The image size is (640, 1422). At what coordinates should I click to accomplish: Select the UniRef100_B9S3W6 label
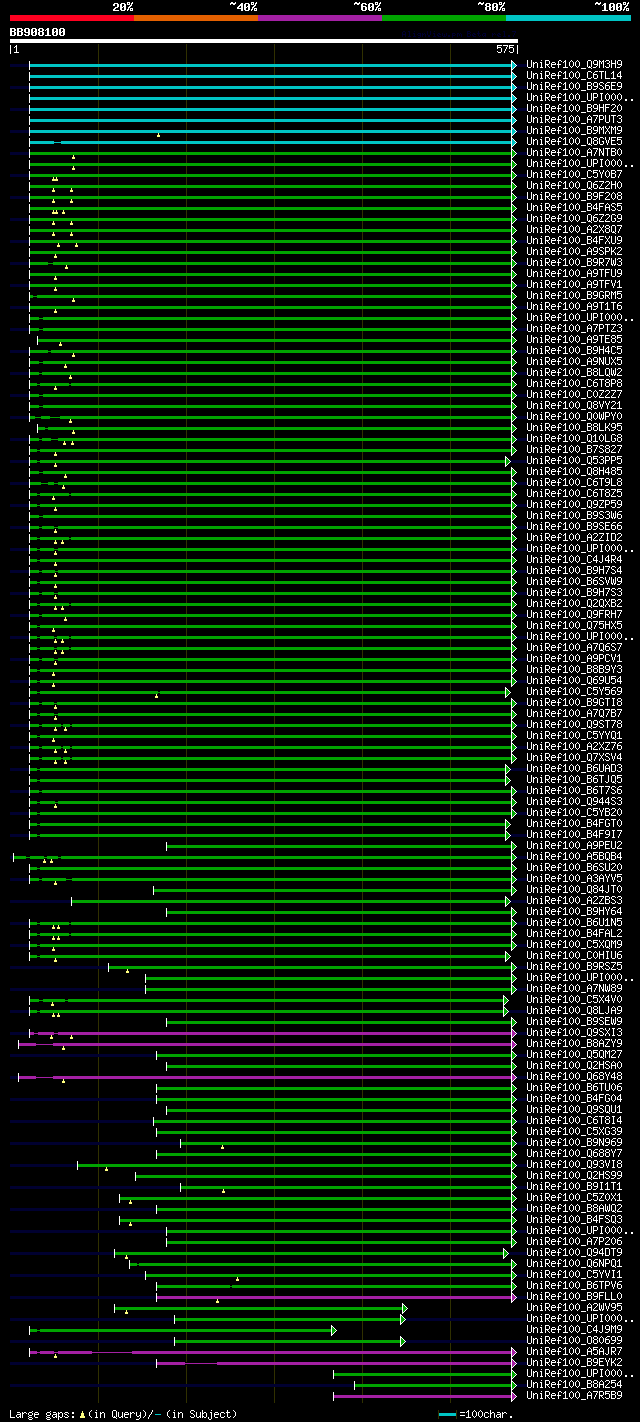[x=575, y=516]
